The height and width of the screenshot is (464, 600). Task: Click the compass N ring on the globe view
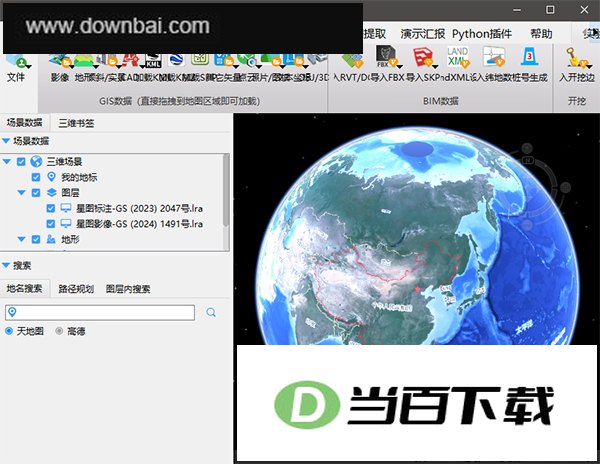(528, 160)
